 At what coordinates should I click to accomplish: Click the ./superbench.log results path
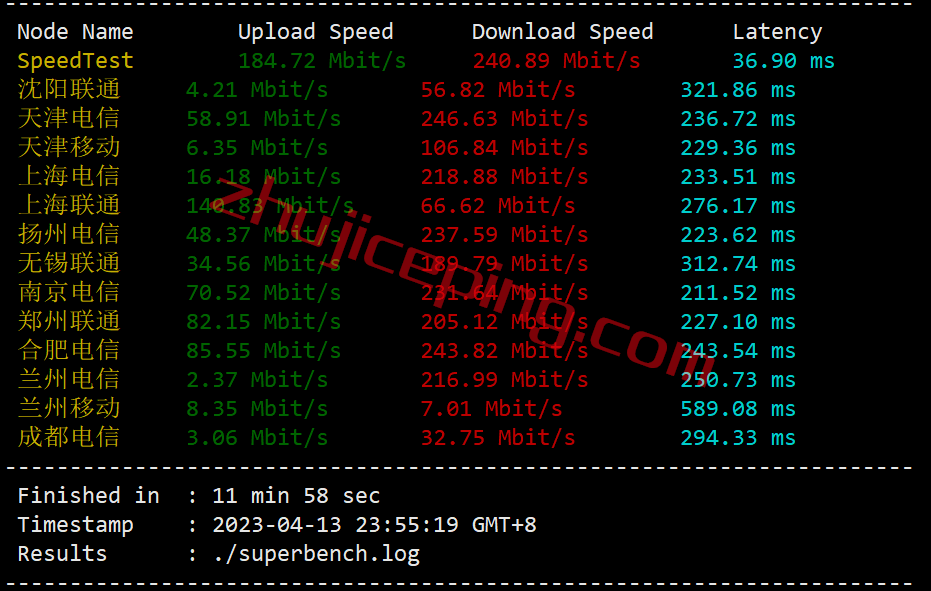pyautogui.click(x=316, y=554)
